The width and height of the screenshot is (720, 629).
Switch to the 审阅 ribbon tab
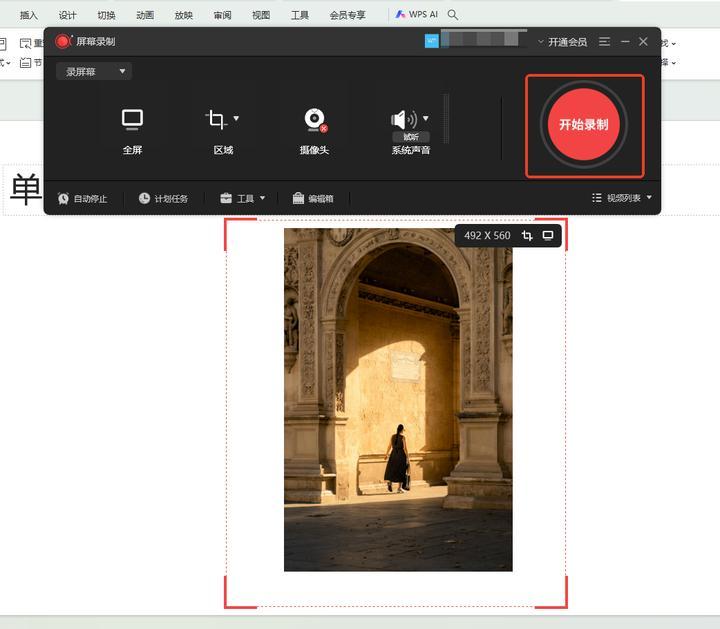point(222,15)
